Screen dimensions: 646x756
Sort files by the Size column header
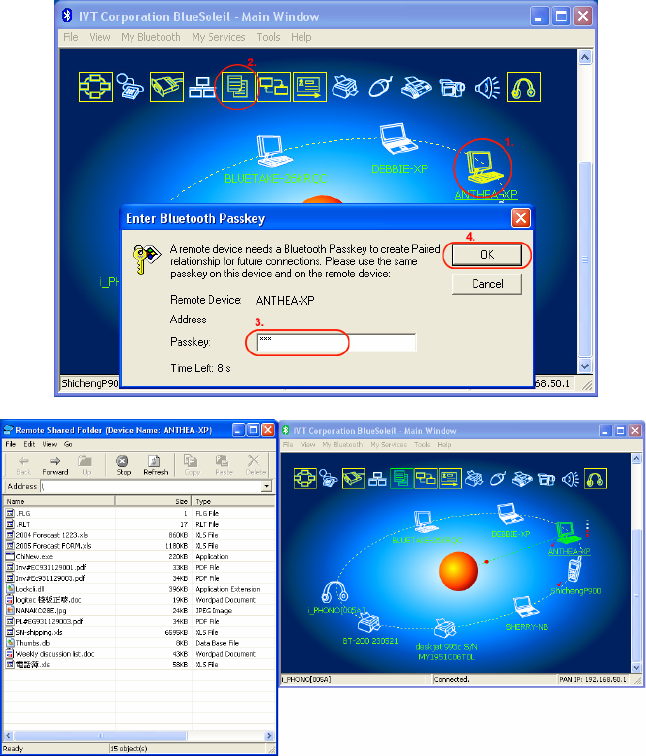point(153,501)
